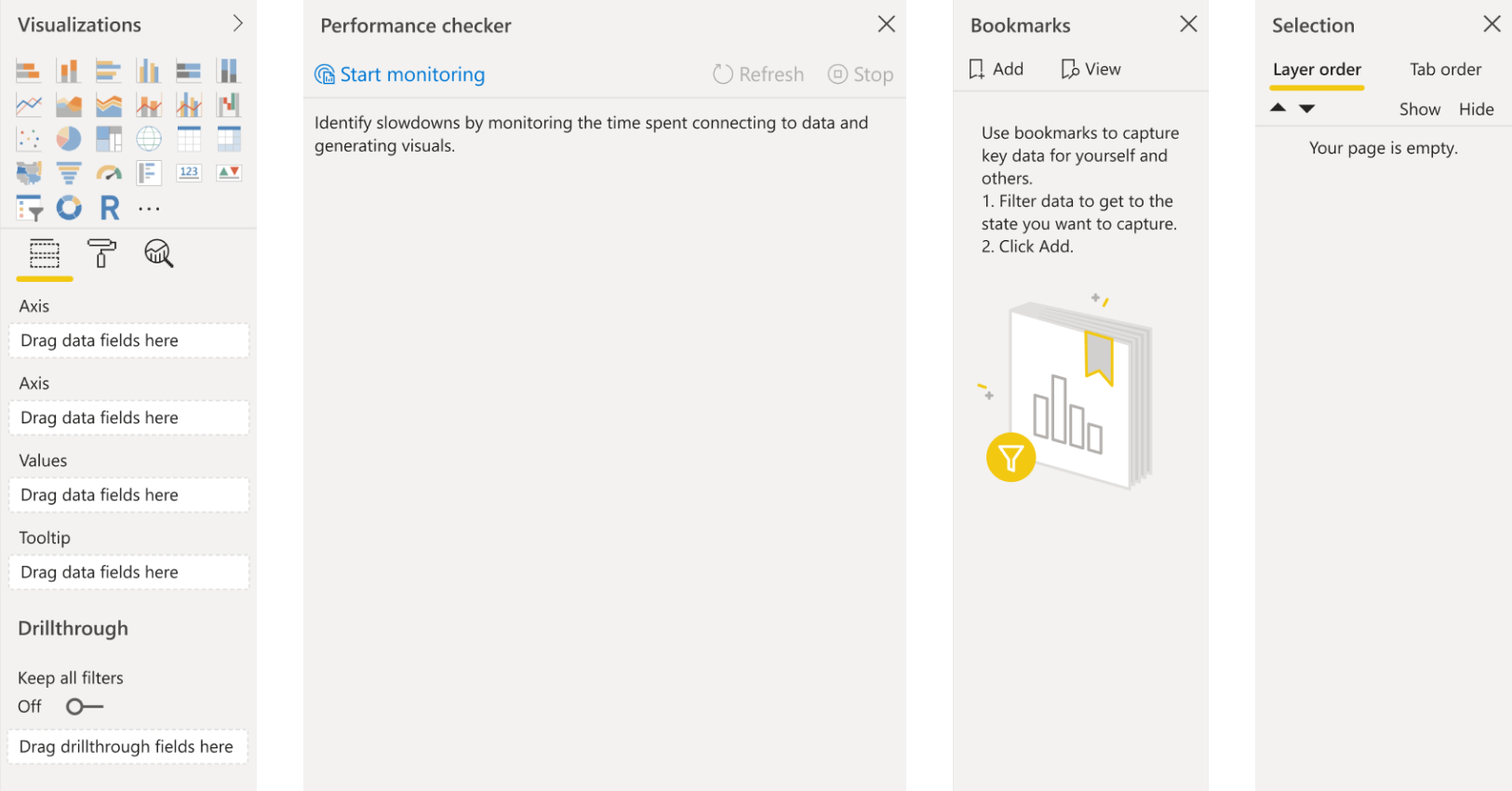This screenshot has width=1512, height=791.
Task: Move layer down with the down arrow
Action: 1307,109
